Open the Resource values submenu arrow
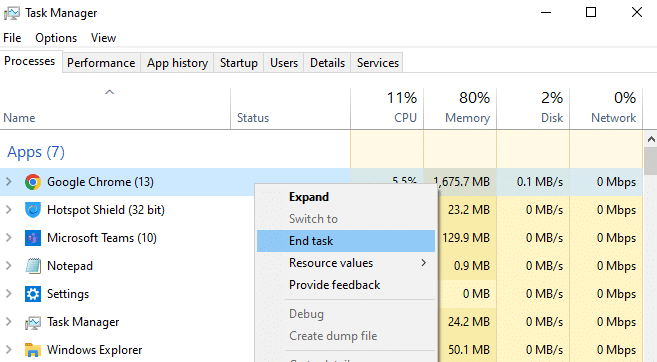Screen dimensions: 657x362 pos(424,263)
